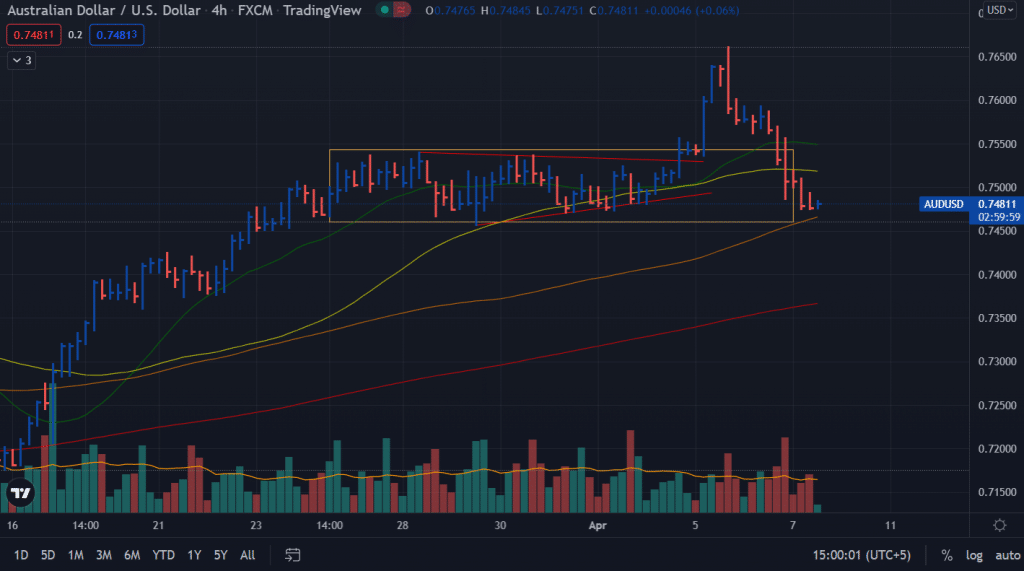Click the 23 date label on time axis
The height and width of the screenshot is (571, 1024).
coord(255,525)
